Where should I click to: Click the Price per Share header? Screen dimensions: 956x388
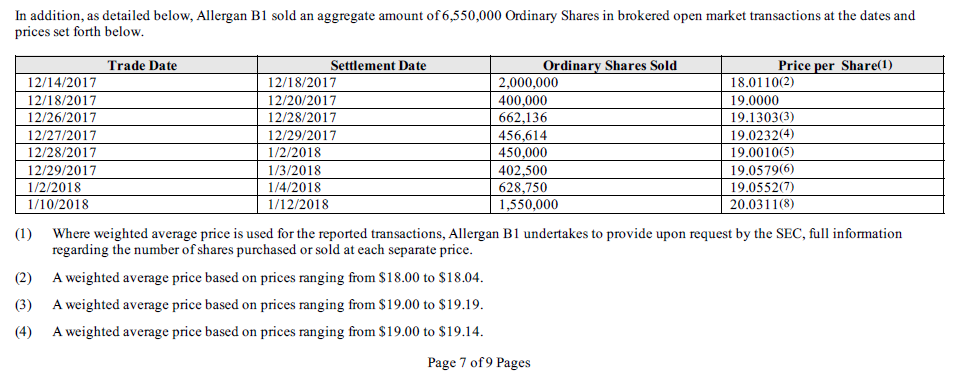(x=835, y=66)
